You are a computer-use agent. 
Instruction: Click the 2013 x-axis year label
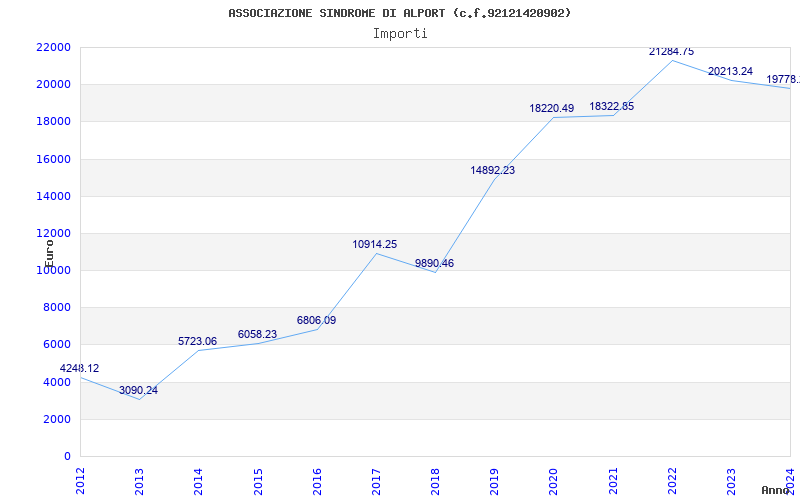pyautogui.click(x=139, y=481)
